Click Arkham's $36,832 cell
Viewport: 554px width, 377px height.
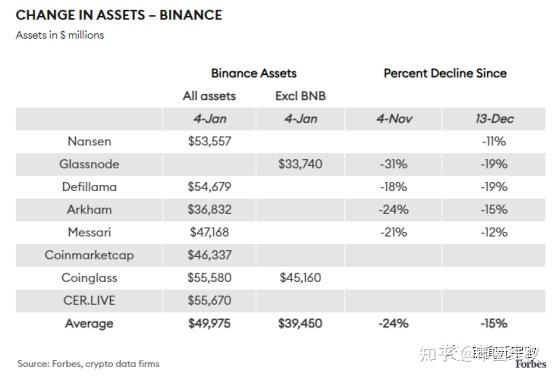[210, 210]
